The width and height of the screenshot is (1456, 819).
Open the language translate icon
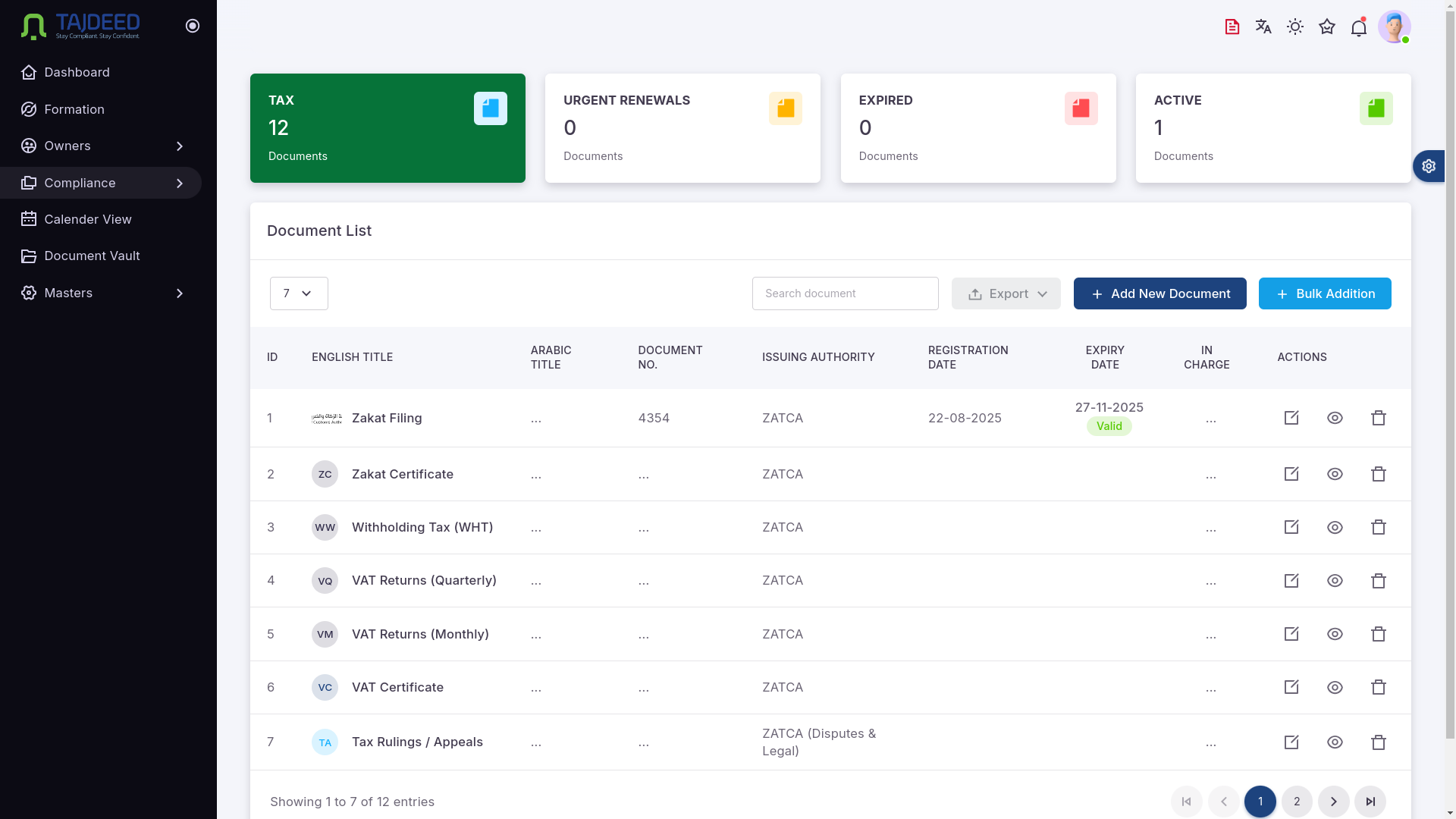[1263, 27]
